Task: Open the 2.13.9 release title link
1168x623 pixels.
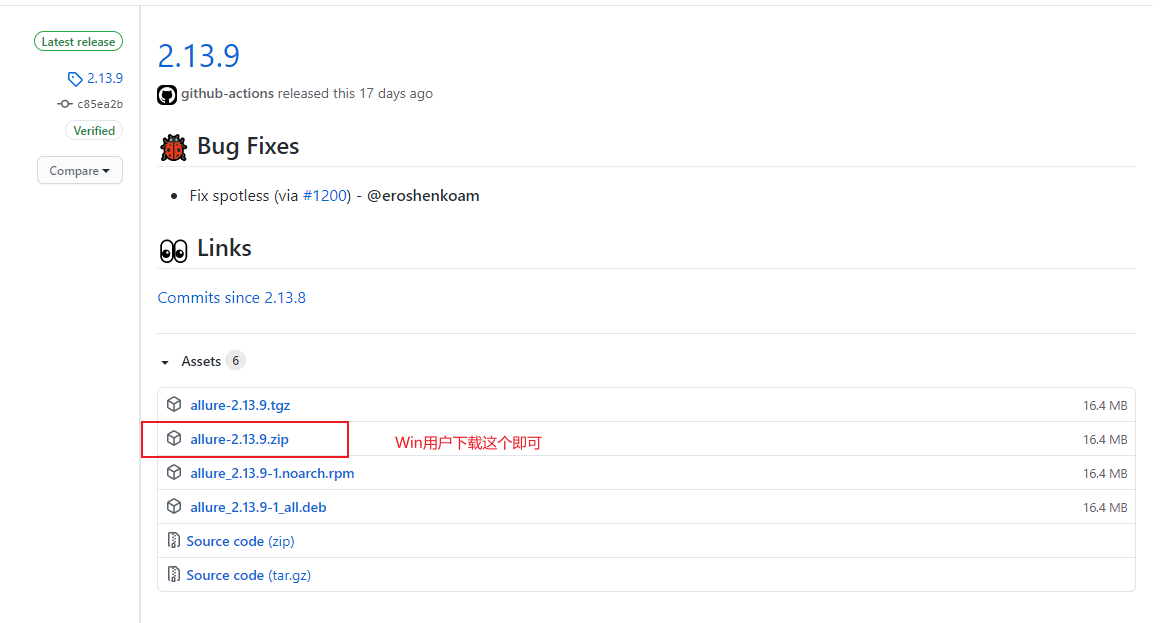Action: pos(199,56)
